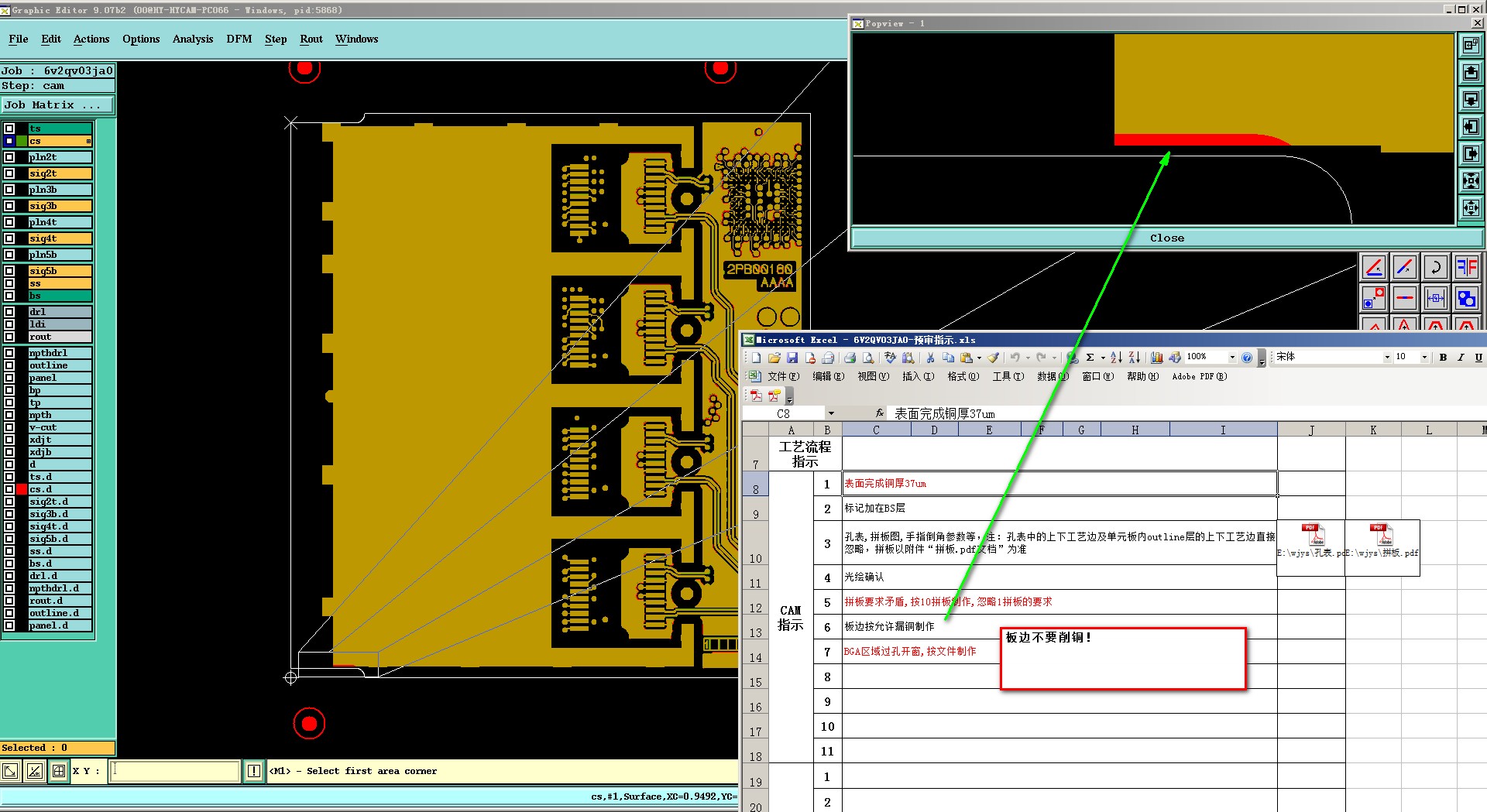
Task: Click the mirror F tool icon
Action: coord(1466,268)
